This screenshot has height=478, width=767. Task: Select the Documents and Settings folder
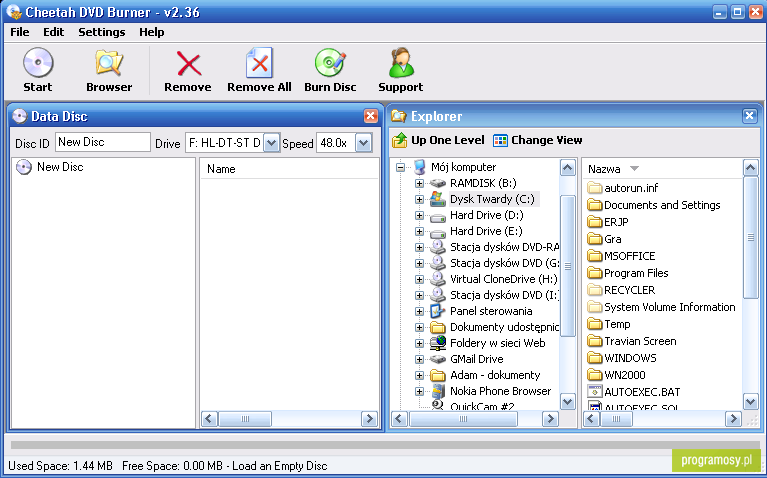pyautogui.click(x=662, y=205)
